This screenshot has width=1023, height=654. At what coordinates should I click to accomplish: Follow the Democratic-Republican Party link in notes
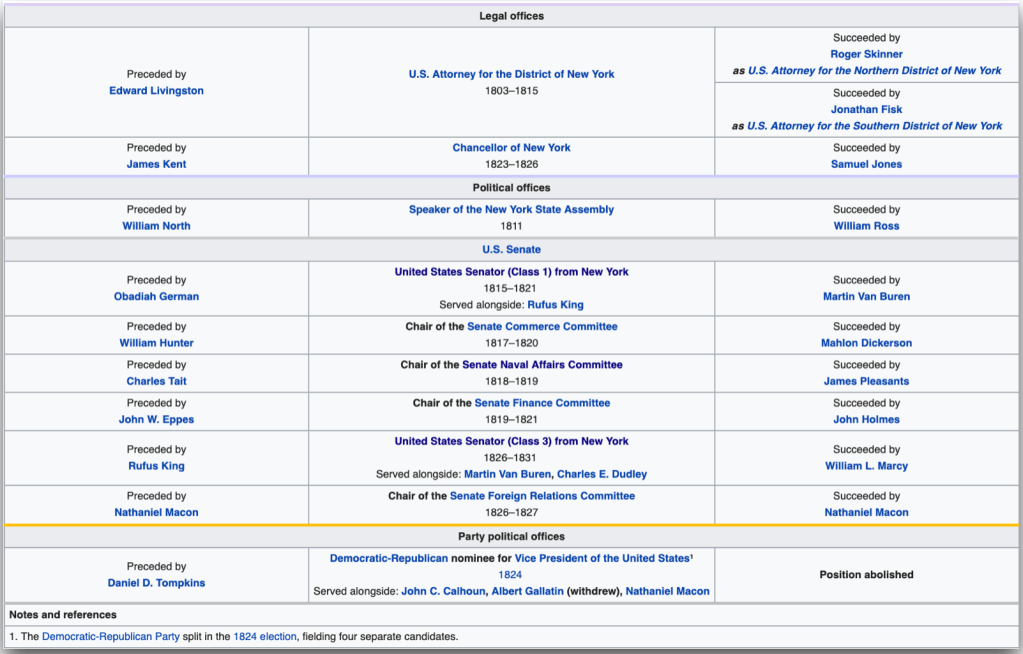(110, 636)
